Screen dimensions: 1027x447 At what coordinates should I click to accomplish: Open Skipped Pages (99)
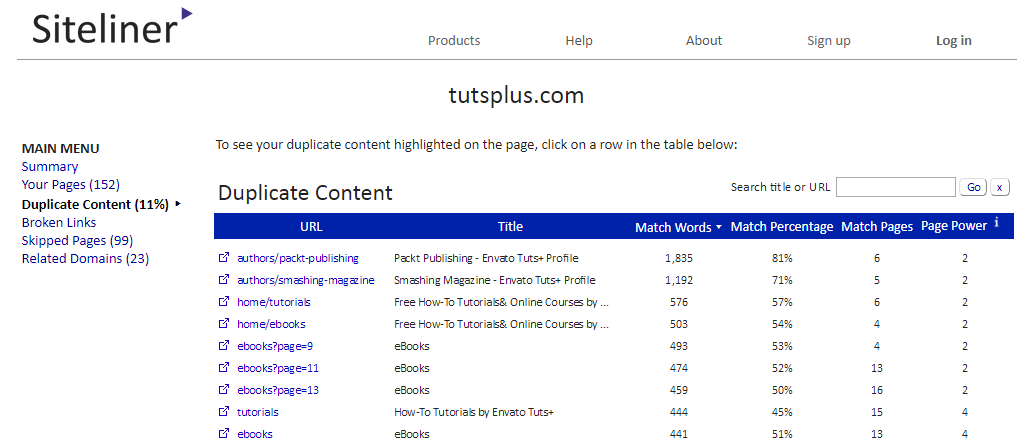tap(77, 241)
